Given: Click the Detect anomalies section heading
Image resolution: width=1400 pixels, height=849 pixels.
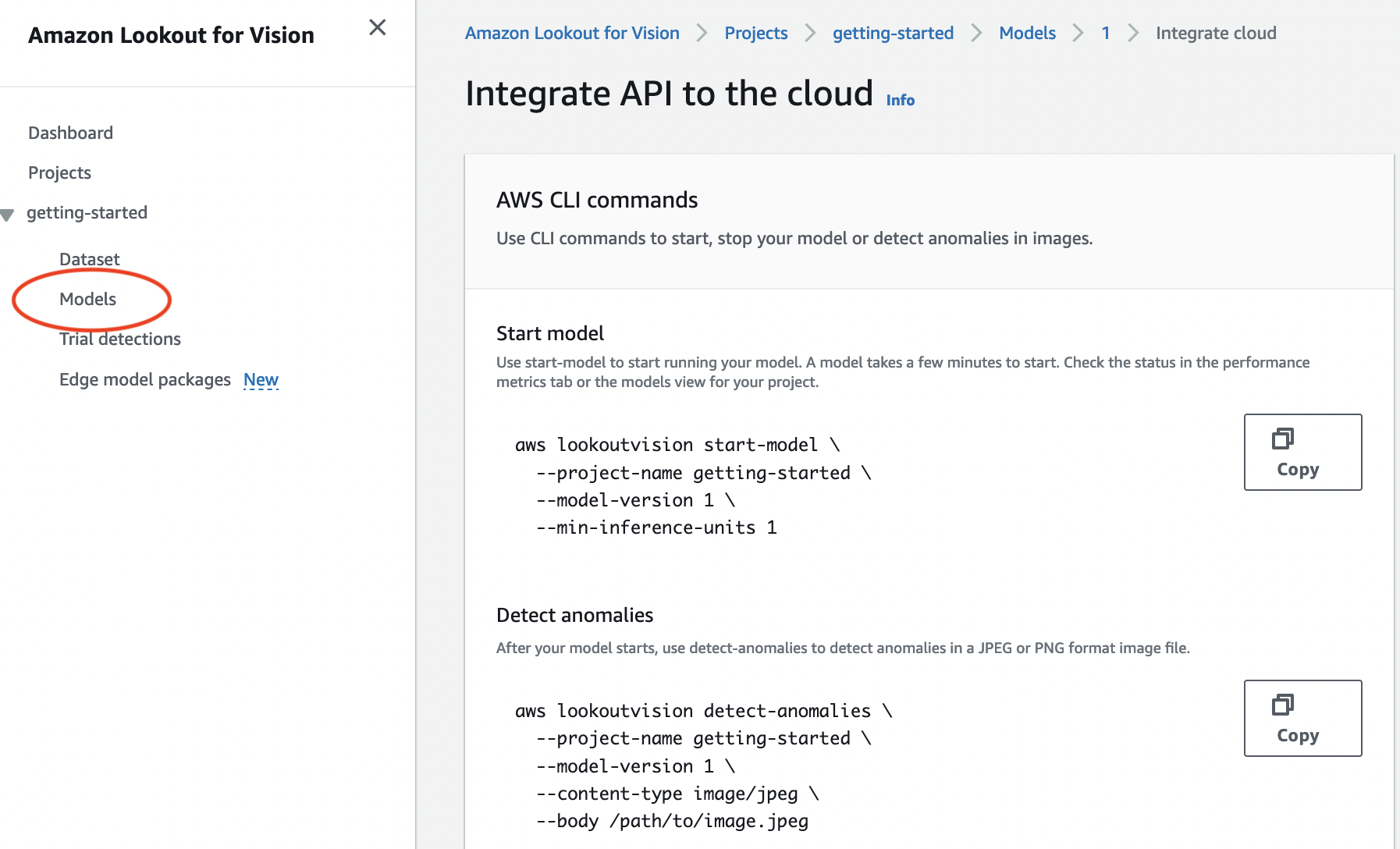Looking at the screenshot, I should coord(574,615).
